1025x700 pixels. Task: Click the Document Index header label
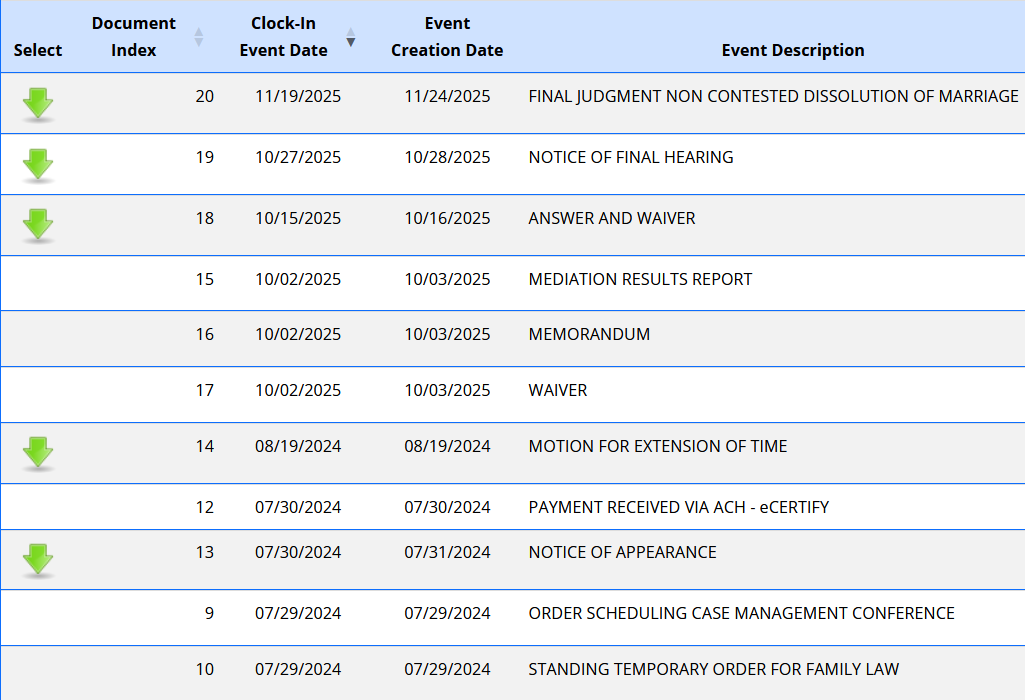pyautogui.click(x=134, y=37)
